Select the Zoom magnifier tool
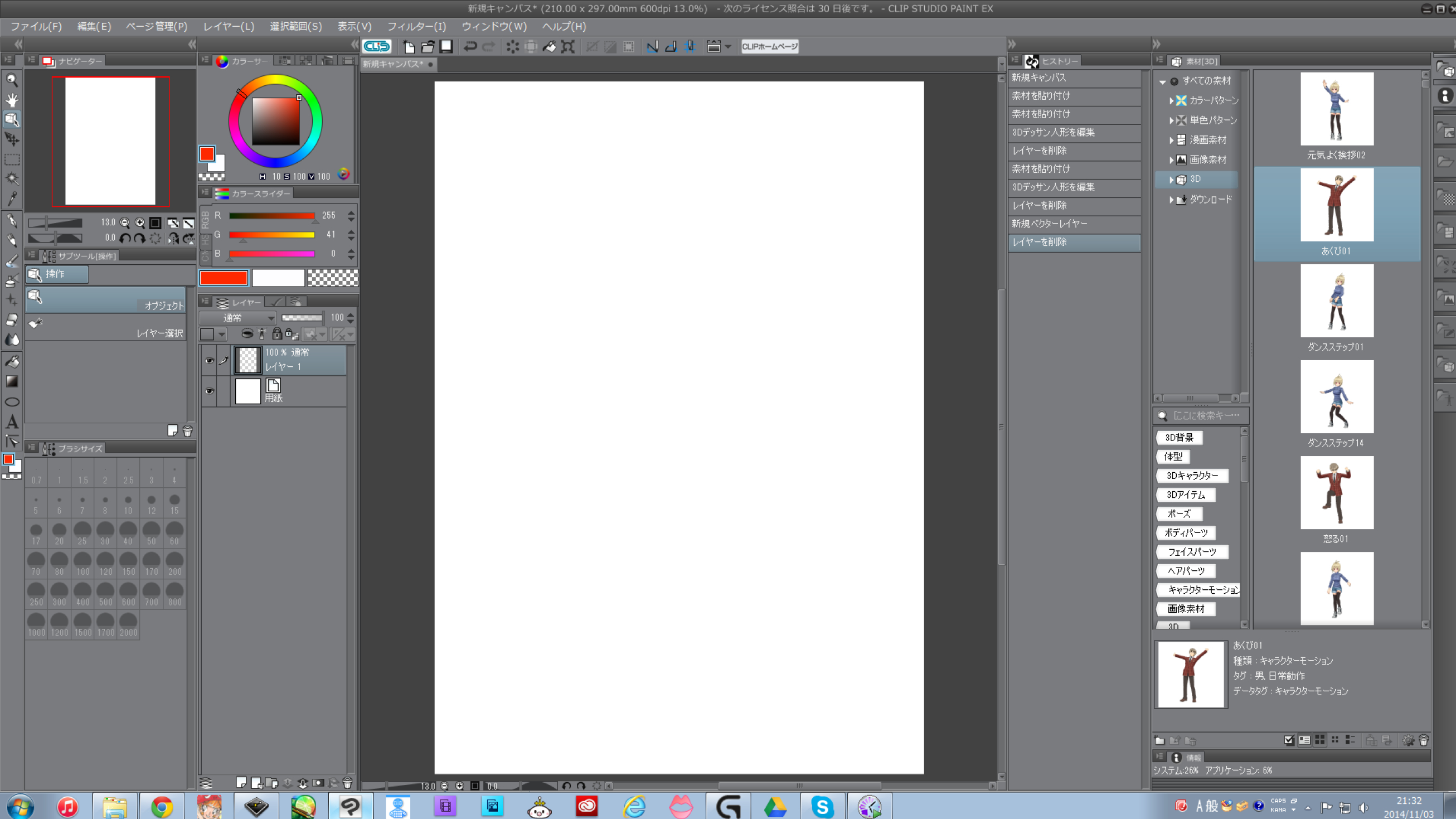The height and width of the screenshot is (819, 1456). [x=12, y=80]
